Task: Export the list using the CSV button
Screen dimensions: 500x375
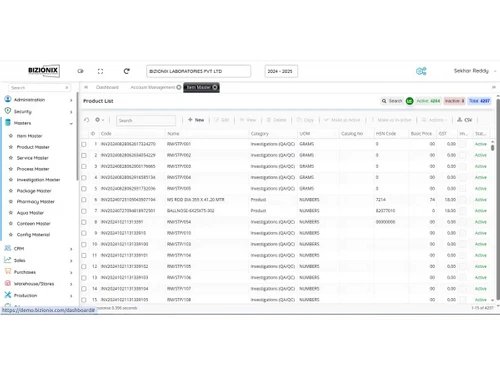Action: point(464,120)
